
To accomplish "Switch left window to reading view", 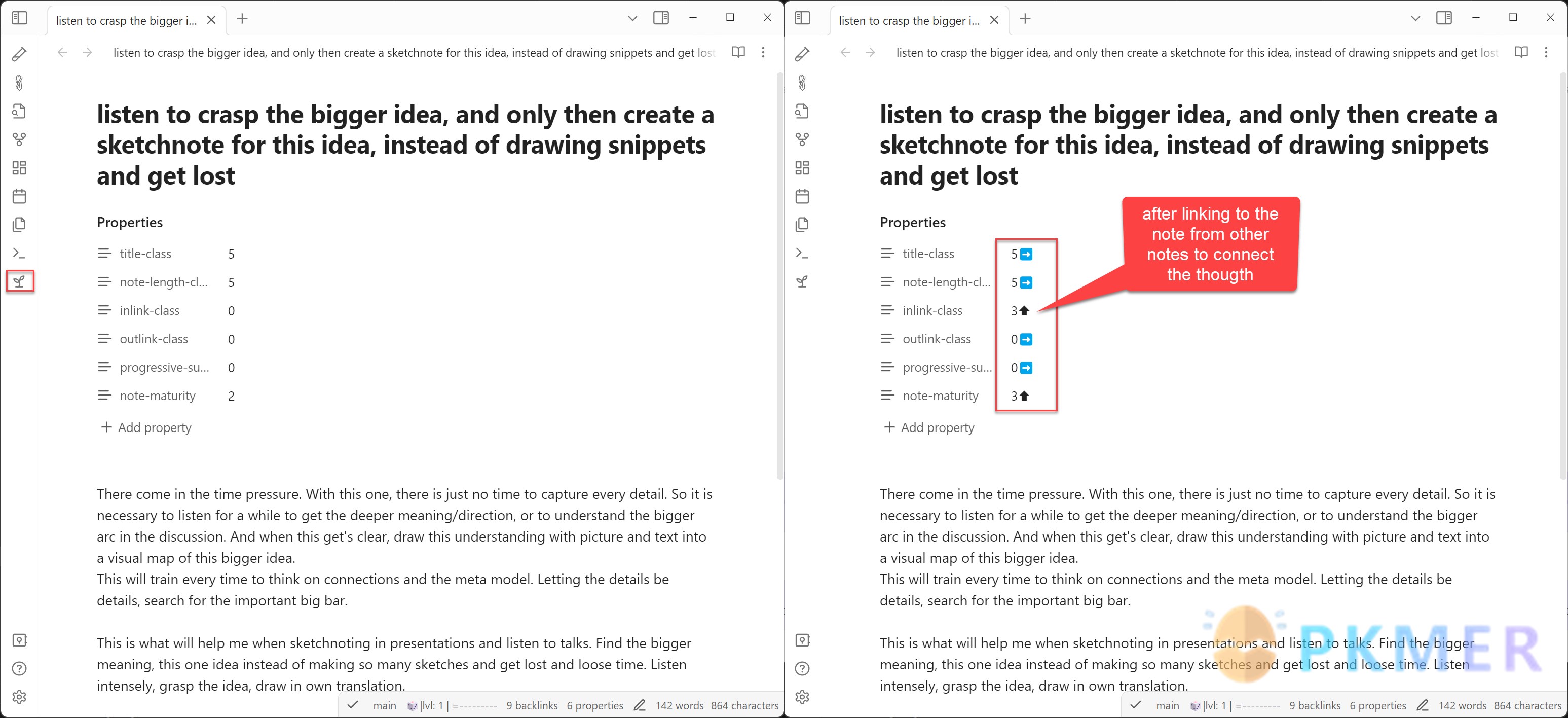I will point(738,52).
